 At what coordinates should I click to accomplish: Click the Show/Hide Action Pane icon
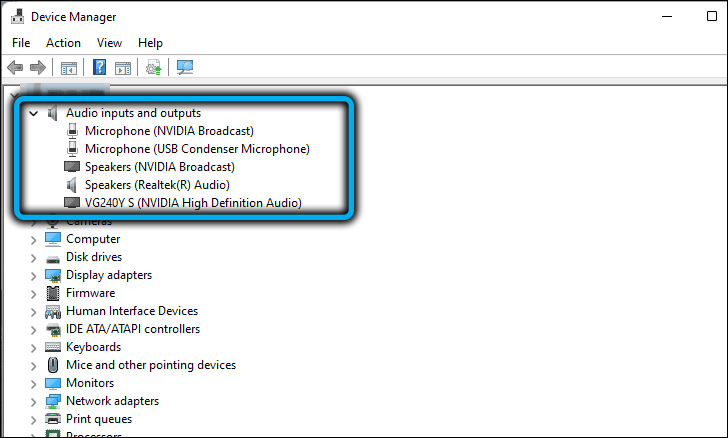[123, 67]
